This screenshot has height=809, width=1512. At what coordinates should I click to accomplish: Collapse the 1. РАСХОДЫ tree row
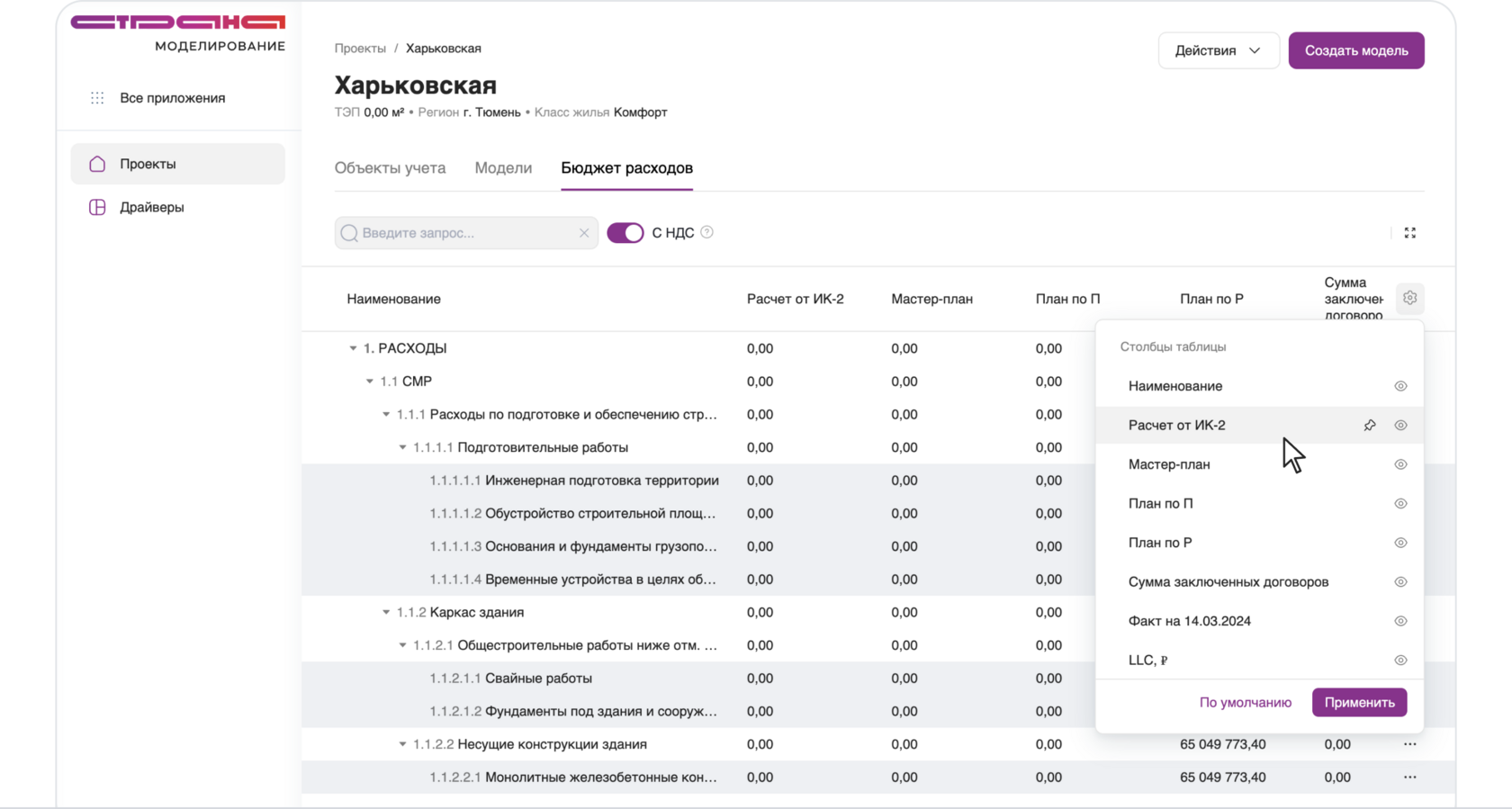coord(353,348)
